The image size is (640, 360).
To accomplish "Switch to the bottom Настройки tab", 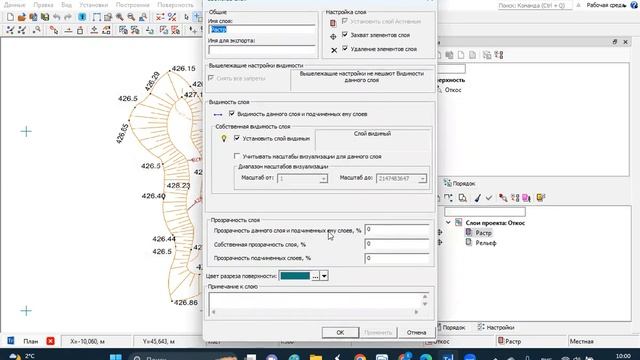I will point(496,327).
